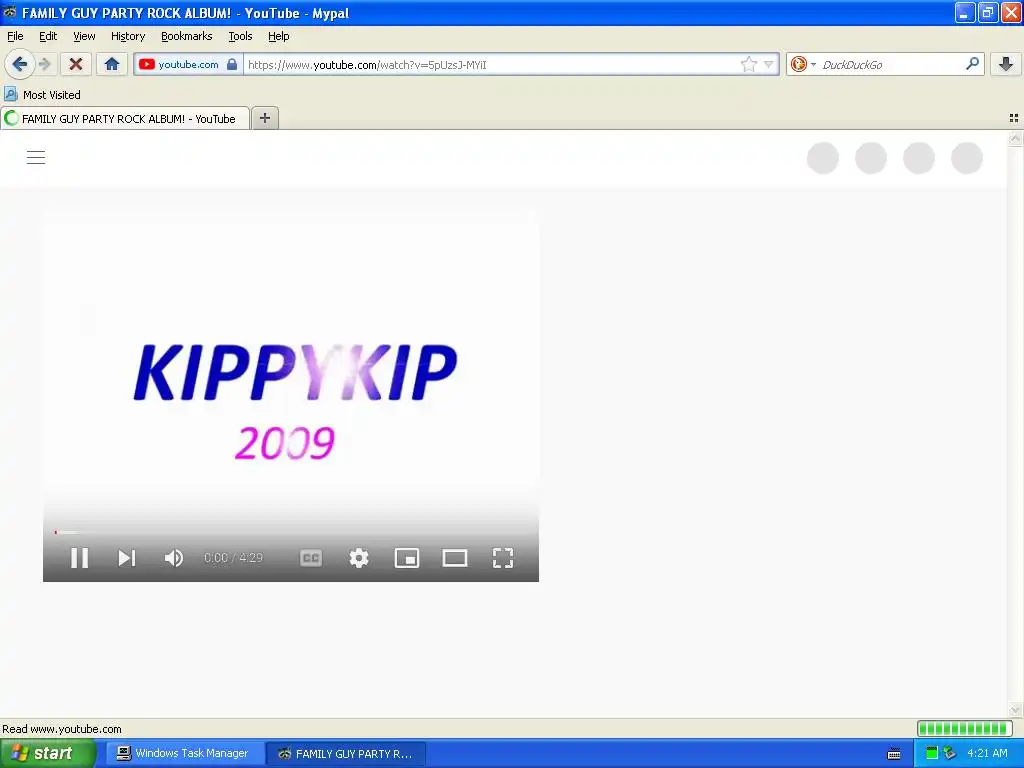Open the Help menu
Viewport: 1024px width, 768px height.
coord(279,36)
